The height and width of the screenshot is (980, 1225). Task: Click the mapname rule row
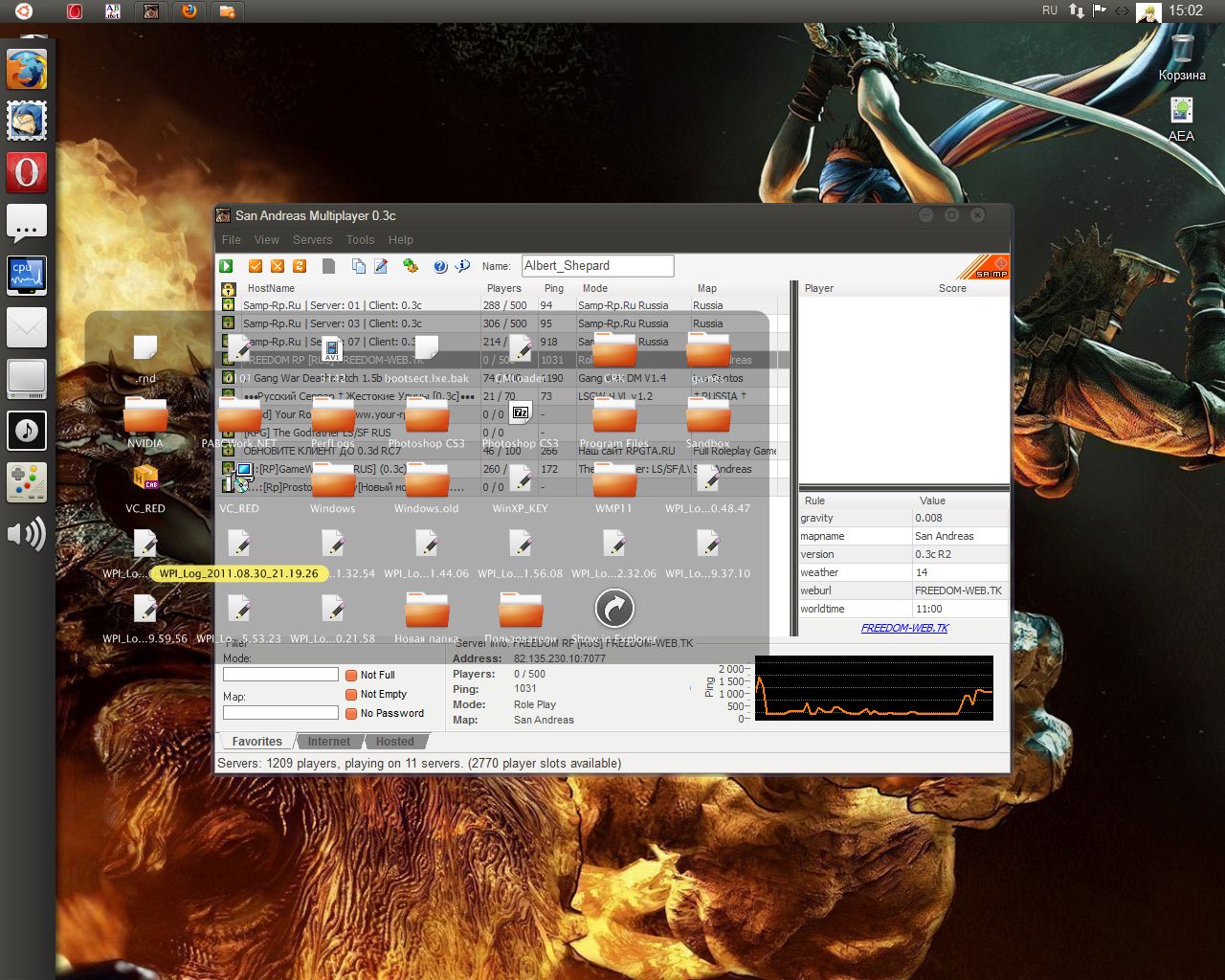point(903,536)
